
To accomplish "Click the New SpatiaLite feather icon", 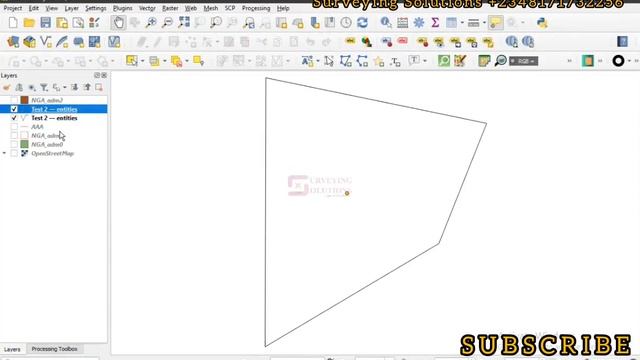I will 62,42.
